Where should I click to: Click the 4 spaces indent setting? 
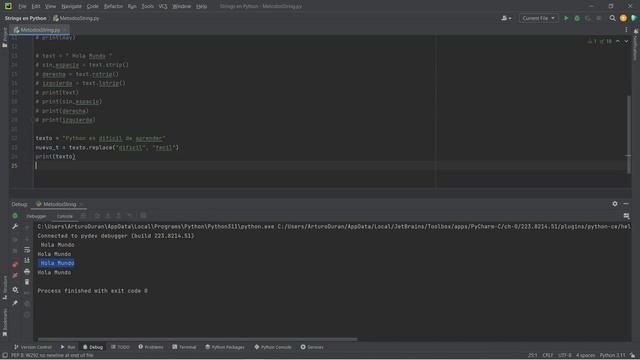point(585,355)
